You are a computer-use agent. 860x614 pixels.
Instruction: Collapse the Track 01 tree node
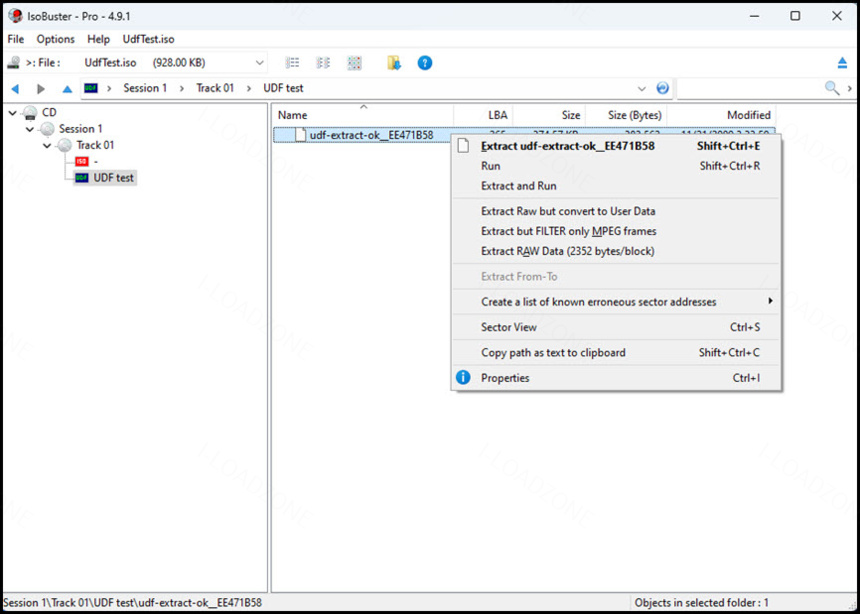(47, 146)
